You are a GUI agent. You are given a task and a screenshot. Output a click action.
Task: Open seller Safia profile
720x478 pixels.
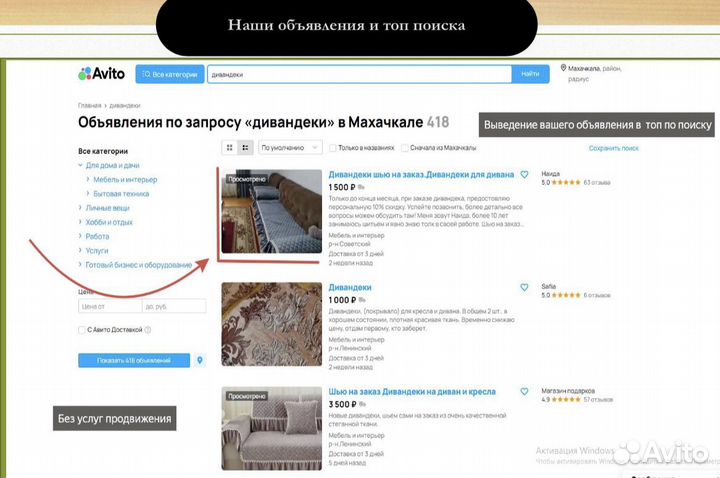click(x=548, y=286)
